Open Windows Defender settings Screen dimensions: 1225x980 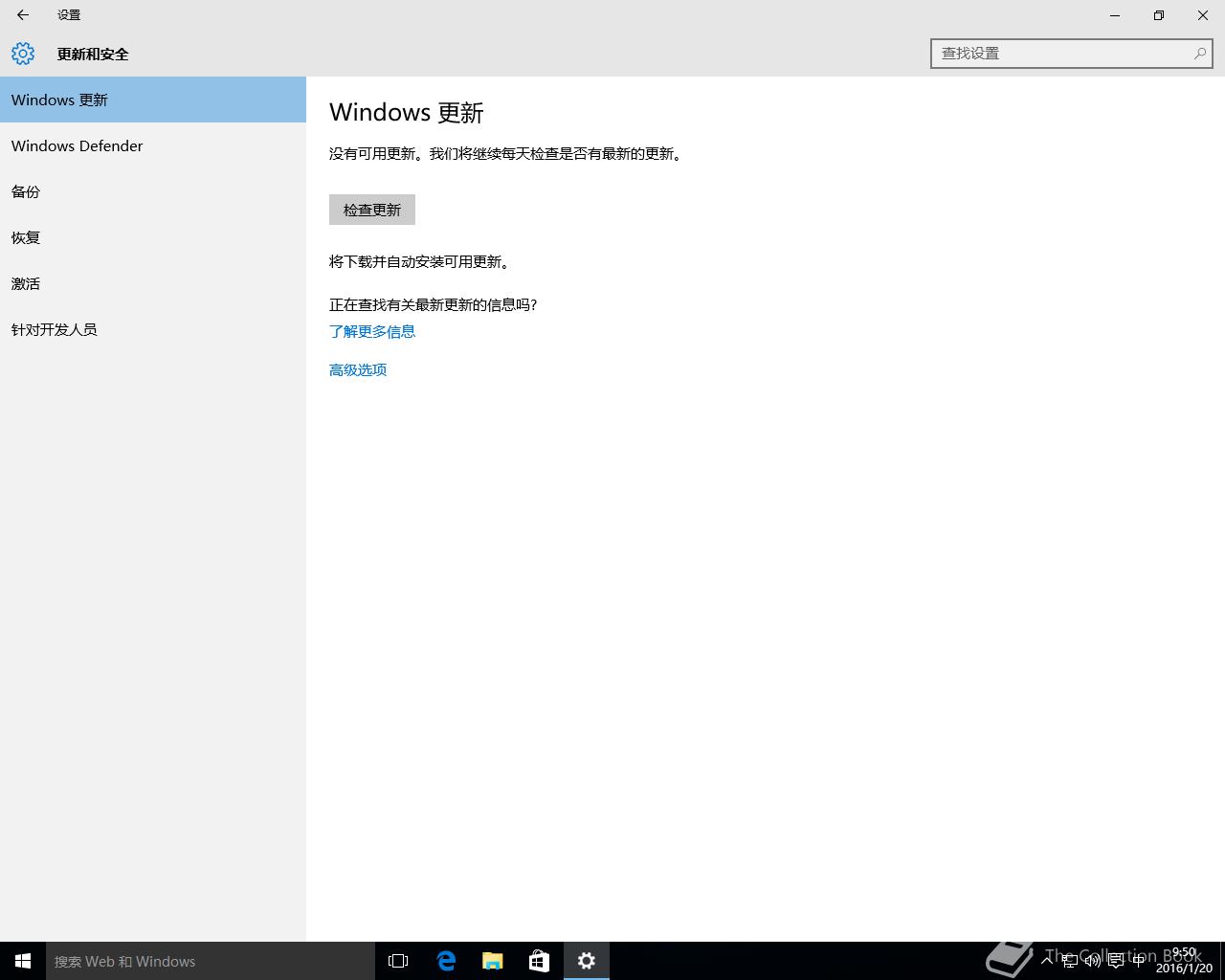pyautogui.click(x=153, y=145)
